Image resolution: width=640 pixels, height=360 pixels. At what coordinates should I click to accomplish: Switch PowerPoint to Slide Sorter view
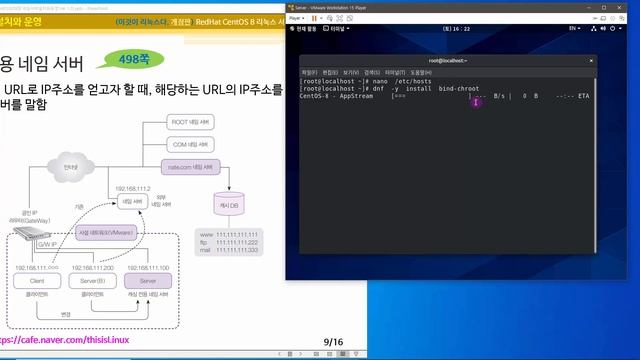(329, 354)
